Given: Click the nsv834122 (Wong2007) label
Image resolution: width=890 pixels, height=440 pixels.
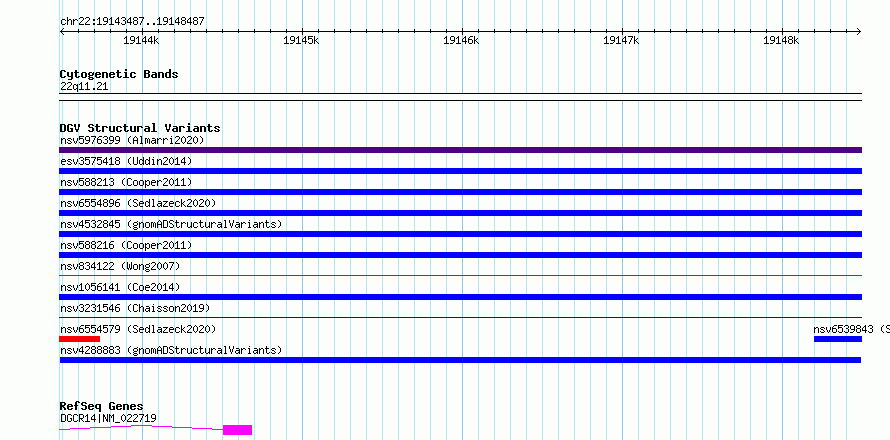Looking at the screenshot, I should point(120,266).
